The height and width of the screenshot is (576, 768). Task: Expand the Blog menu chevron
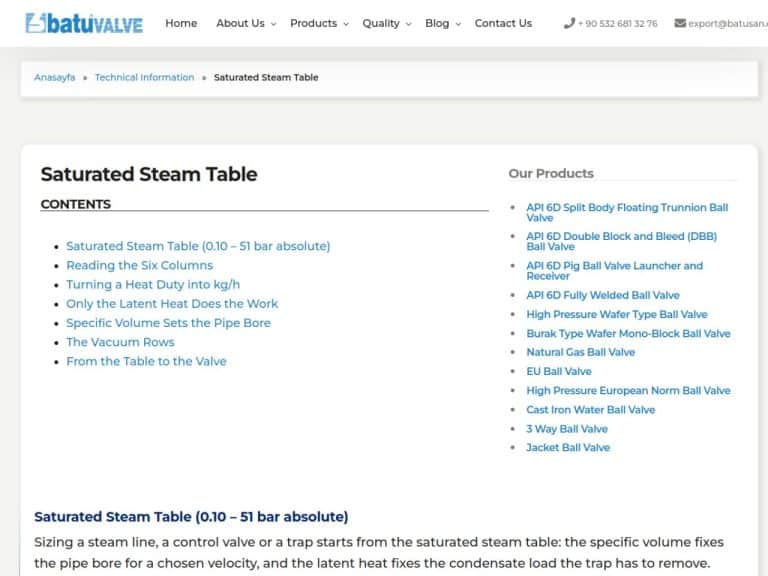click(458, 24)
